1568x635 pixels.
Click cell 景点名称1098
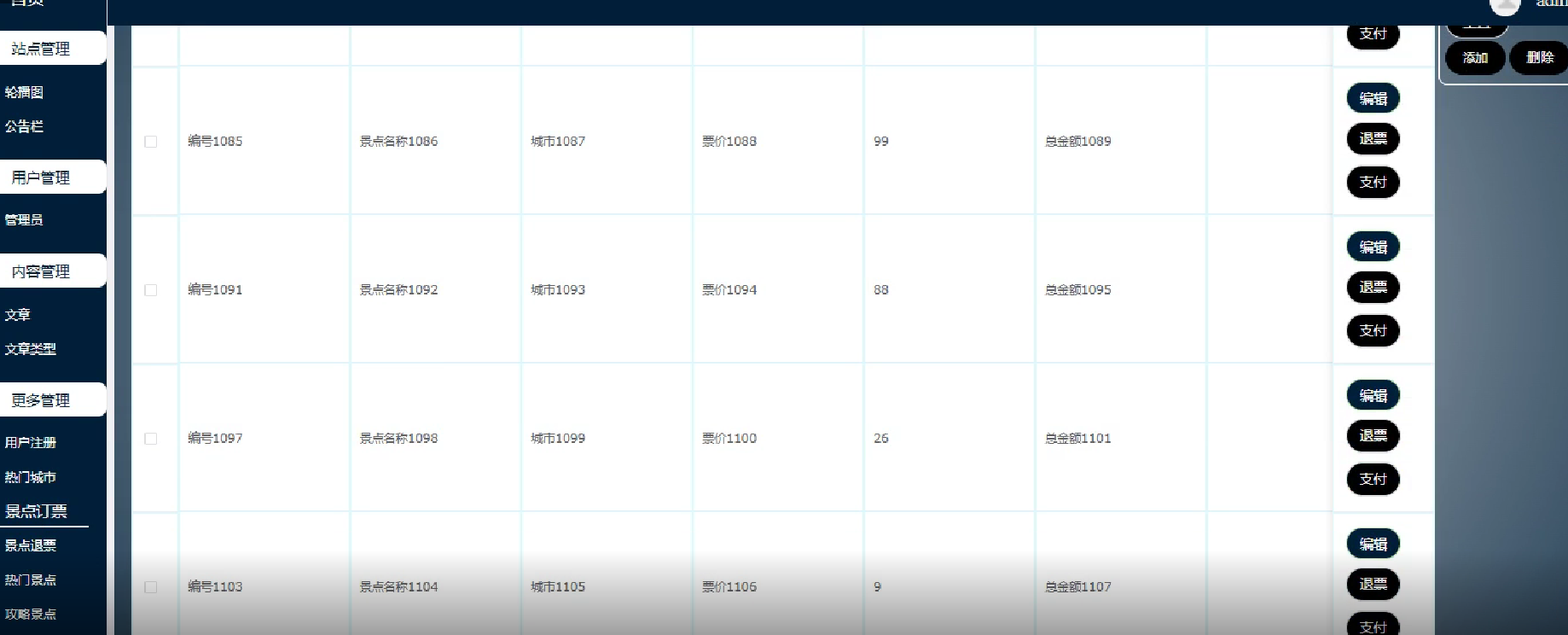pyautogui.click(x=398, y=439)
